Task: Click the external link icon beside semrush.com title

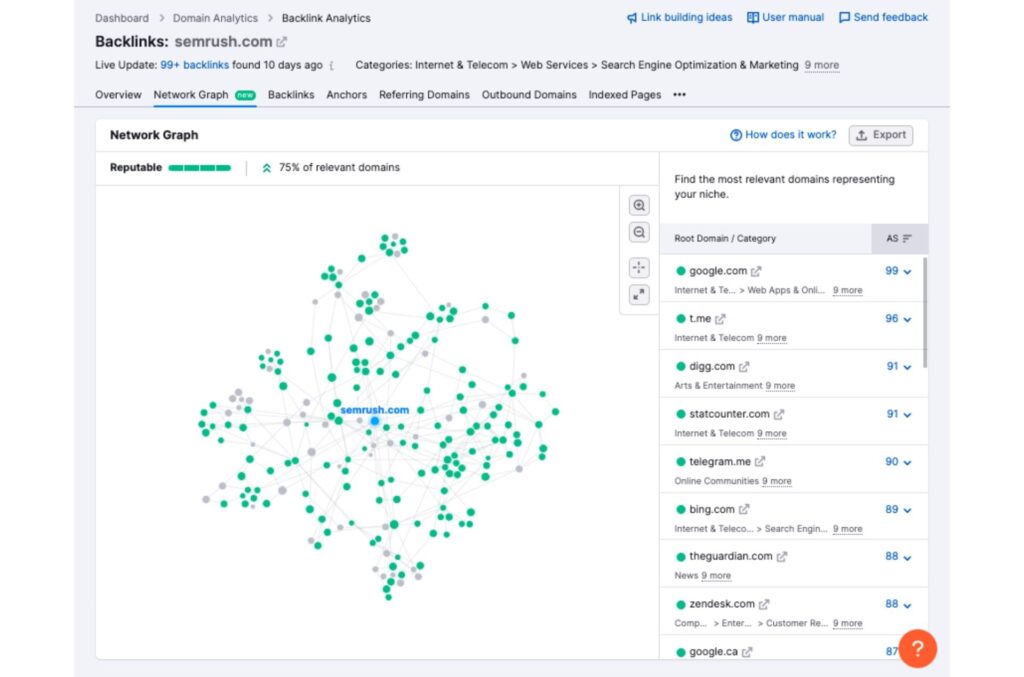Action: point(284,42)
